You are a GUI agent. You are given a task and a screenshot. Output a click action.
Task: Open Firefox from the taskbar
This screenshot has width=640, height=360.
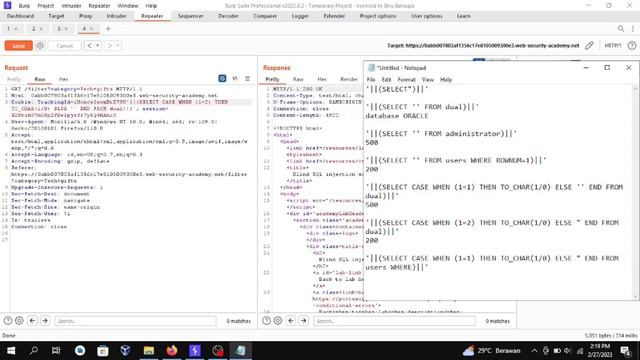pos(172,351)
